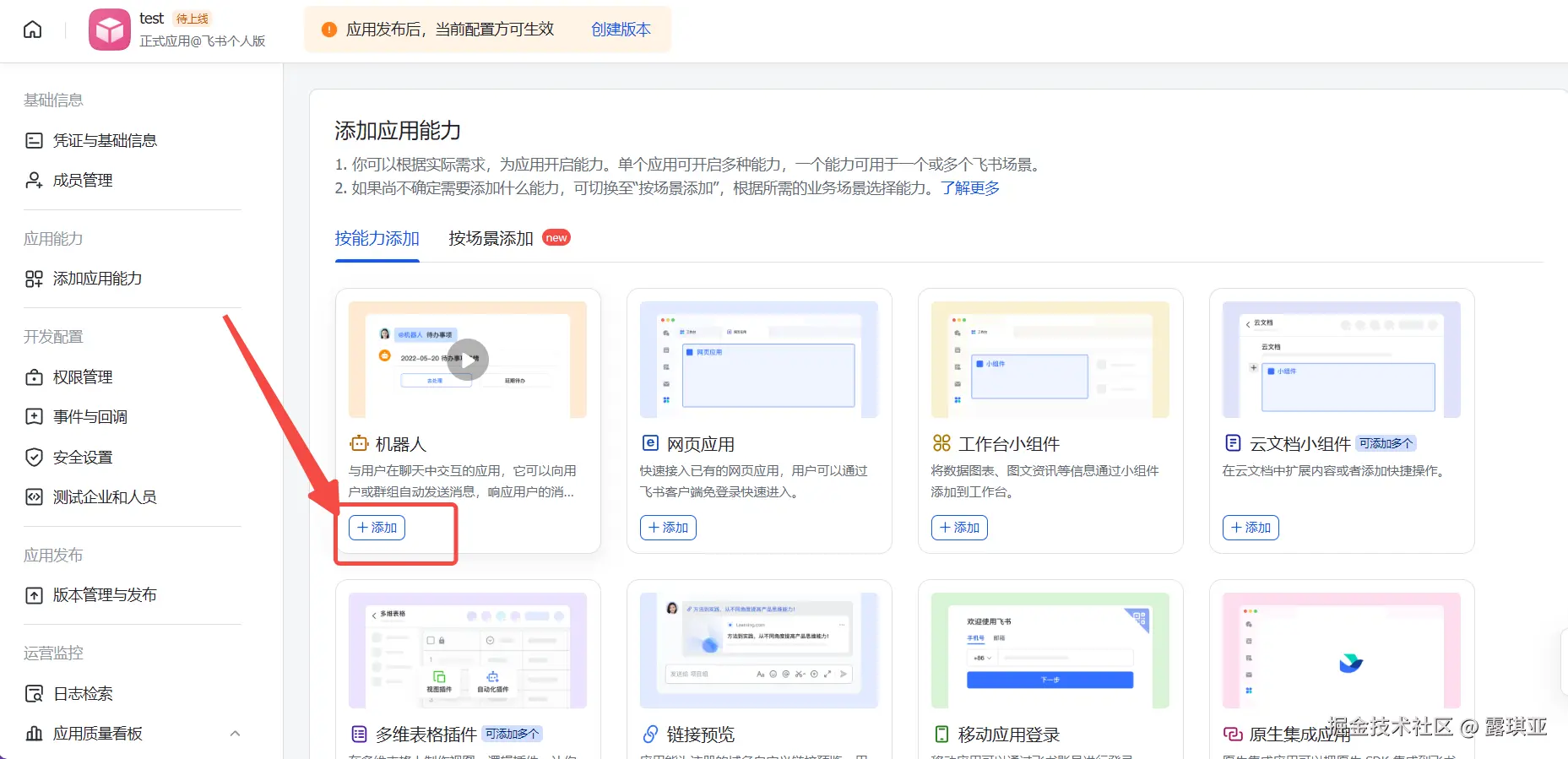Click 创建版本 link
Viewport: 1568px width, 759px height.
click(x=621, y=30)
